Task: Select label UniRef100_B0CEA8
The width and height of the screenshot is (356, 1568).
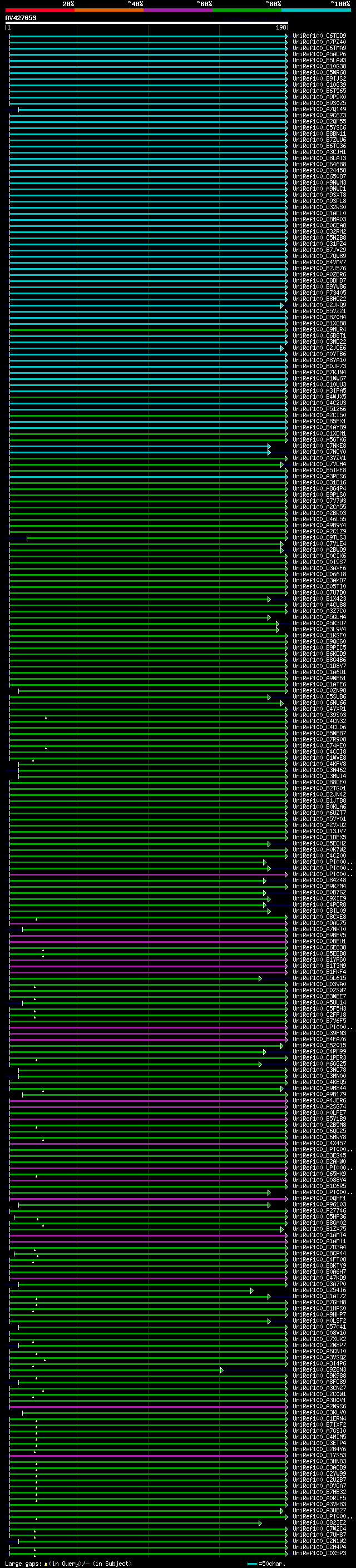Action: (x=319, y=226)
